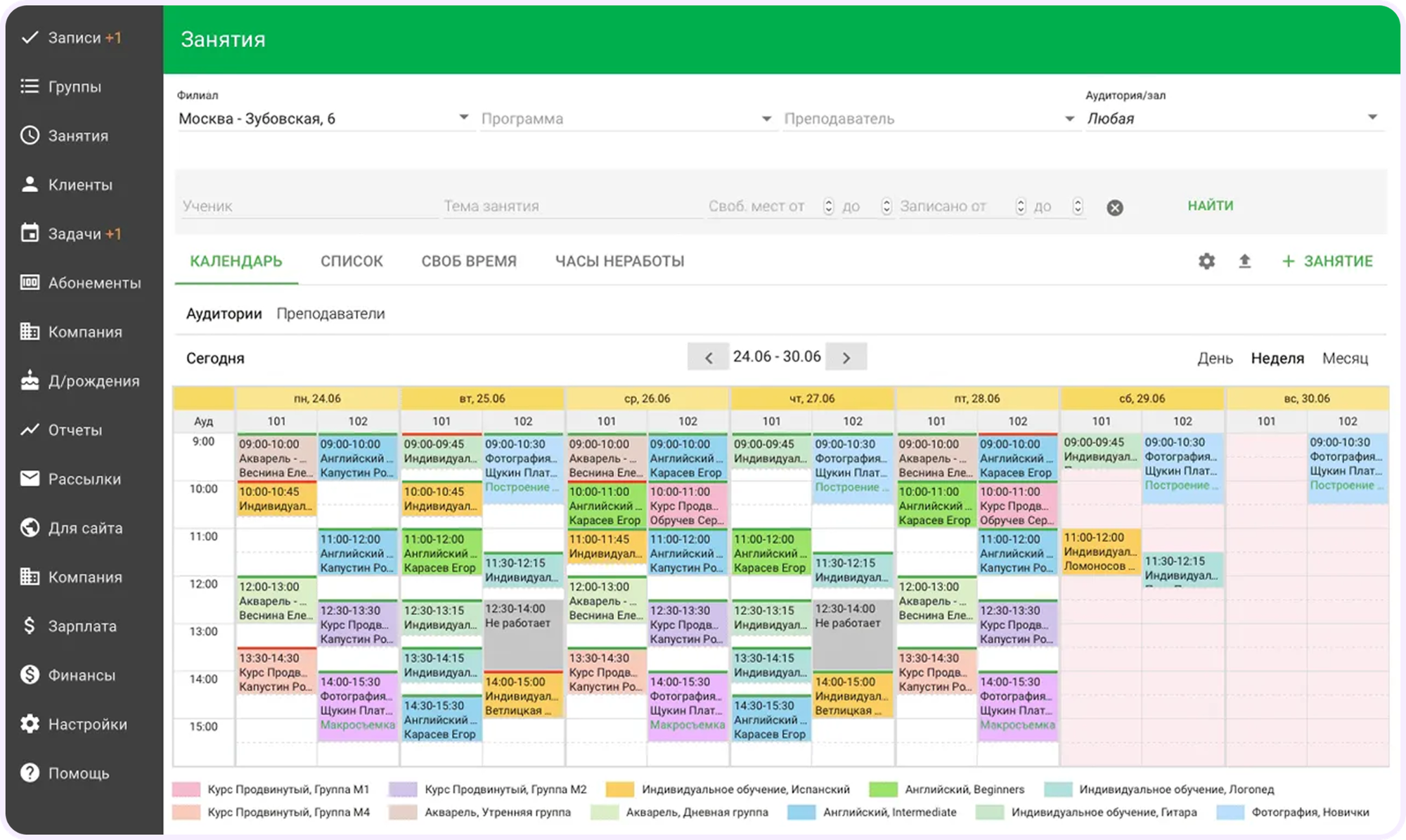Open Занятия clock icon in sidebar
1406x840 pixels.
(x=30, y=136)
